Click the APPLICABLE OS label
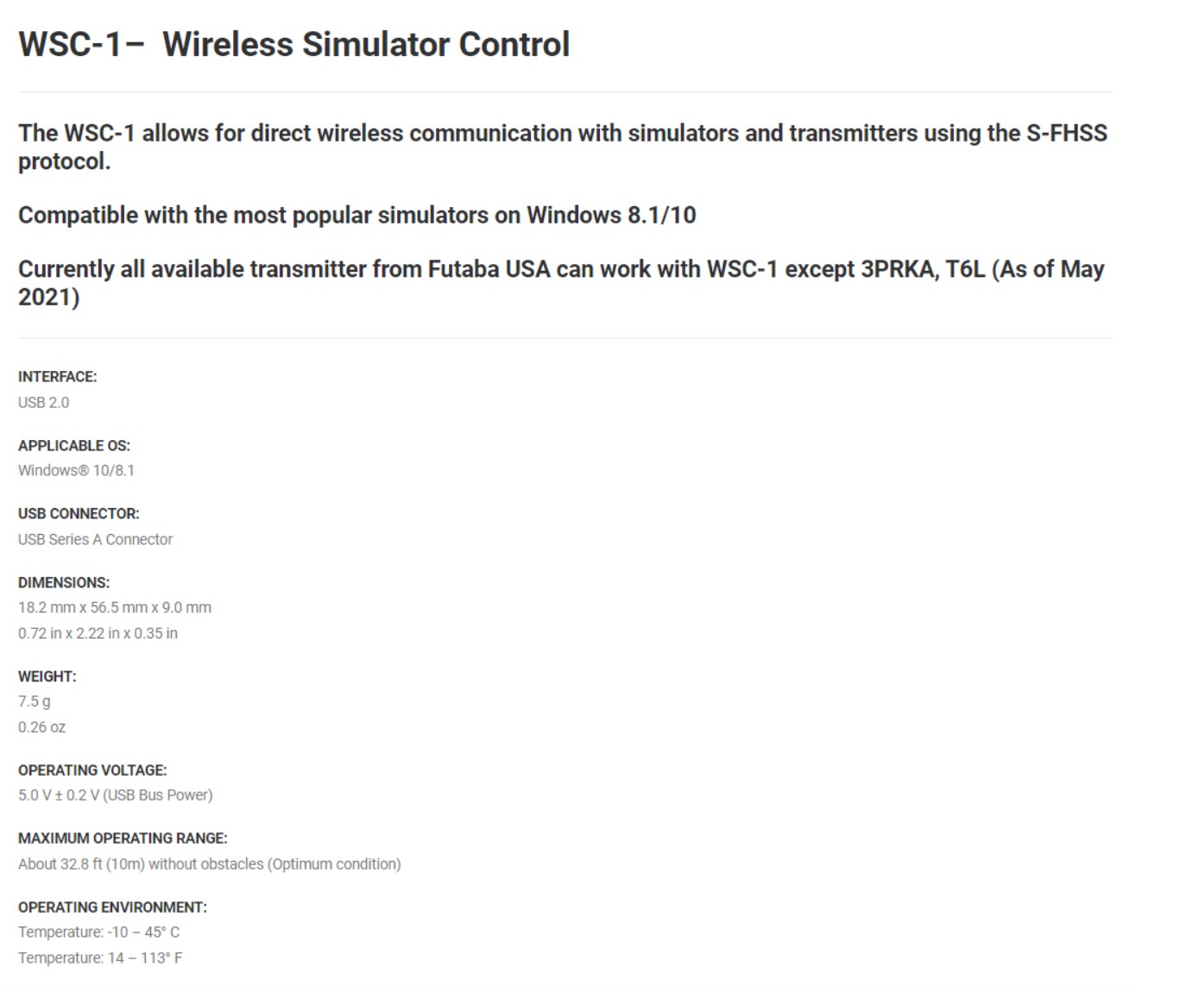The image size is (1204, 1005). click(x=74, y=445)
